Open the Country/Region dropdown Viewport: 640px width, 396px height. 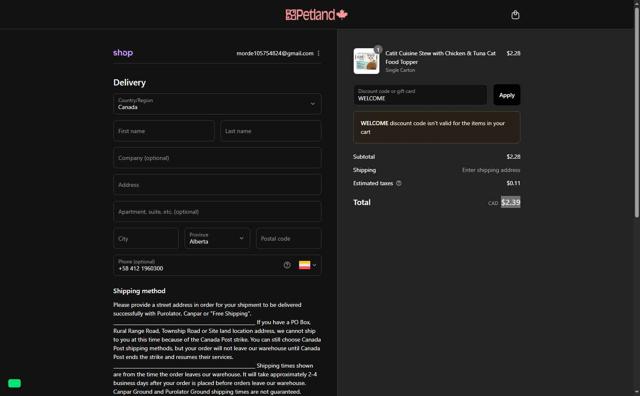(217, 104)
